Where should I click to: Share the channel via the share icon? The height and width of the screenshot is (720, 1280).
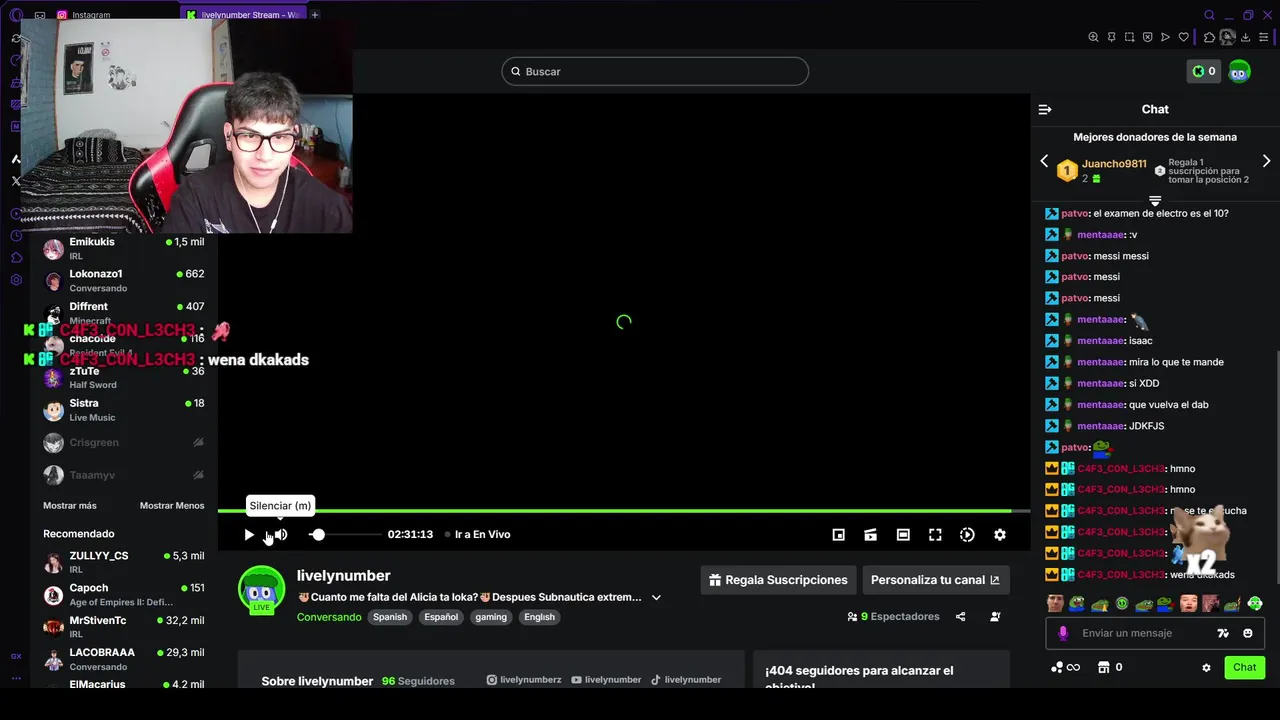point(960,617)
